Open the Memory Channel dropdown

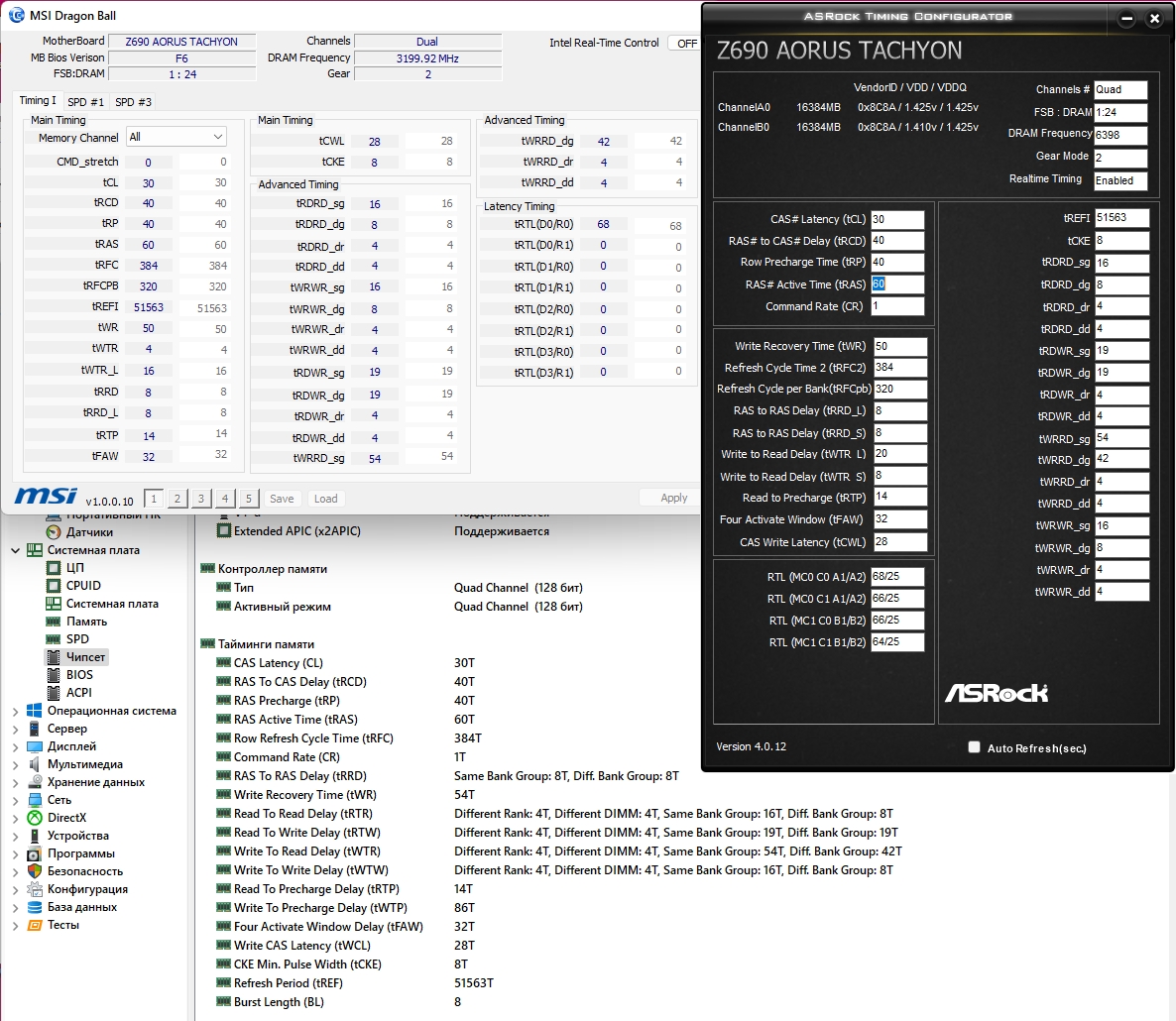click(x=176, y=137)
